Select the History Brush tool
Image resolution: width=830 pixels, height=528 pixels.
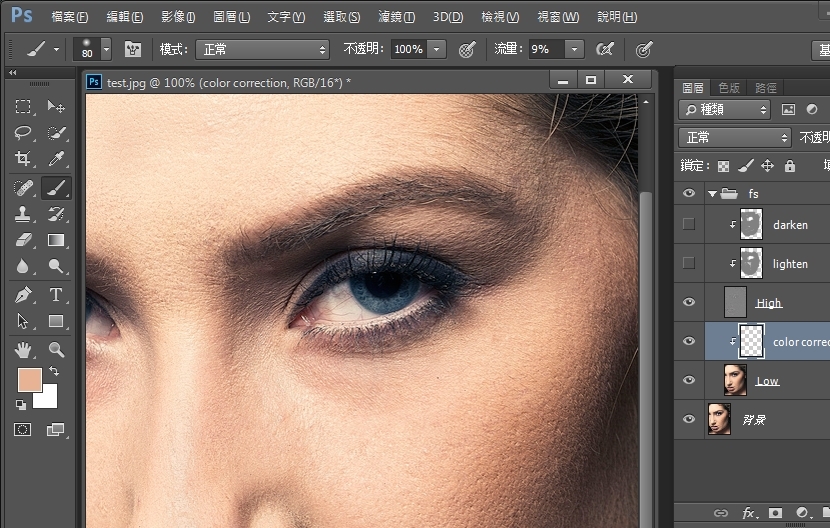pos(56,214)
